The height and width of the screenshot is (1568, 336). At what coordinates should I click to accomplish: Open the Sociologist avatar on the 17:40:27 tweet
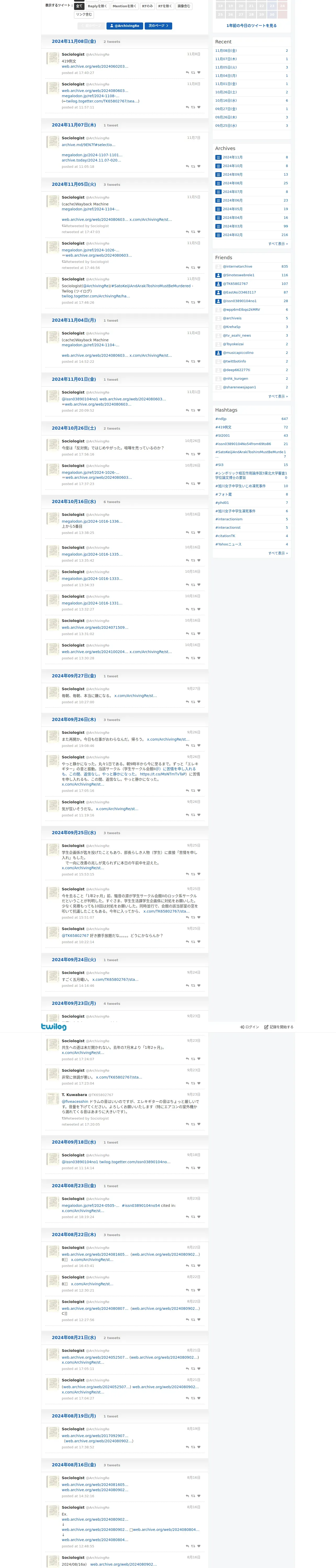pos(54,59)
